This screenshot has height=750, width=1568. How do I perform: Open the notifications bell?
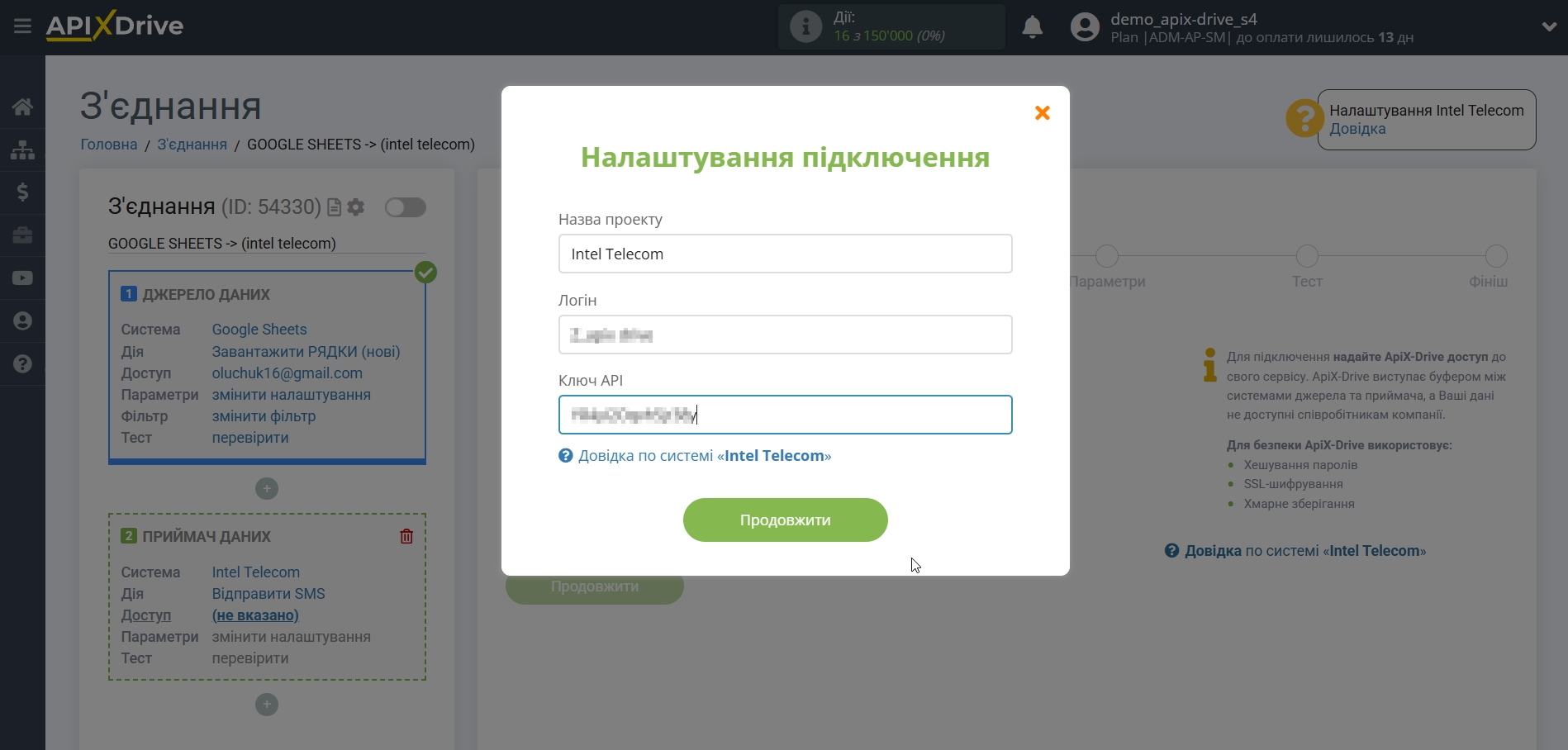coord(1032,27)
